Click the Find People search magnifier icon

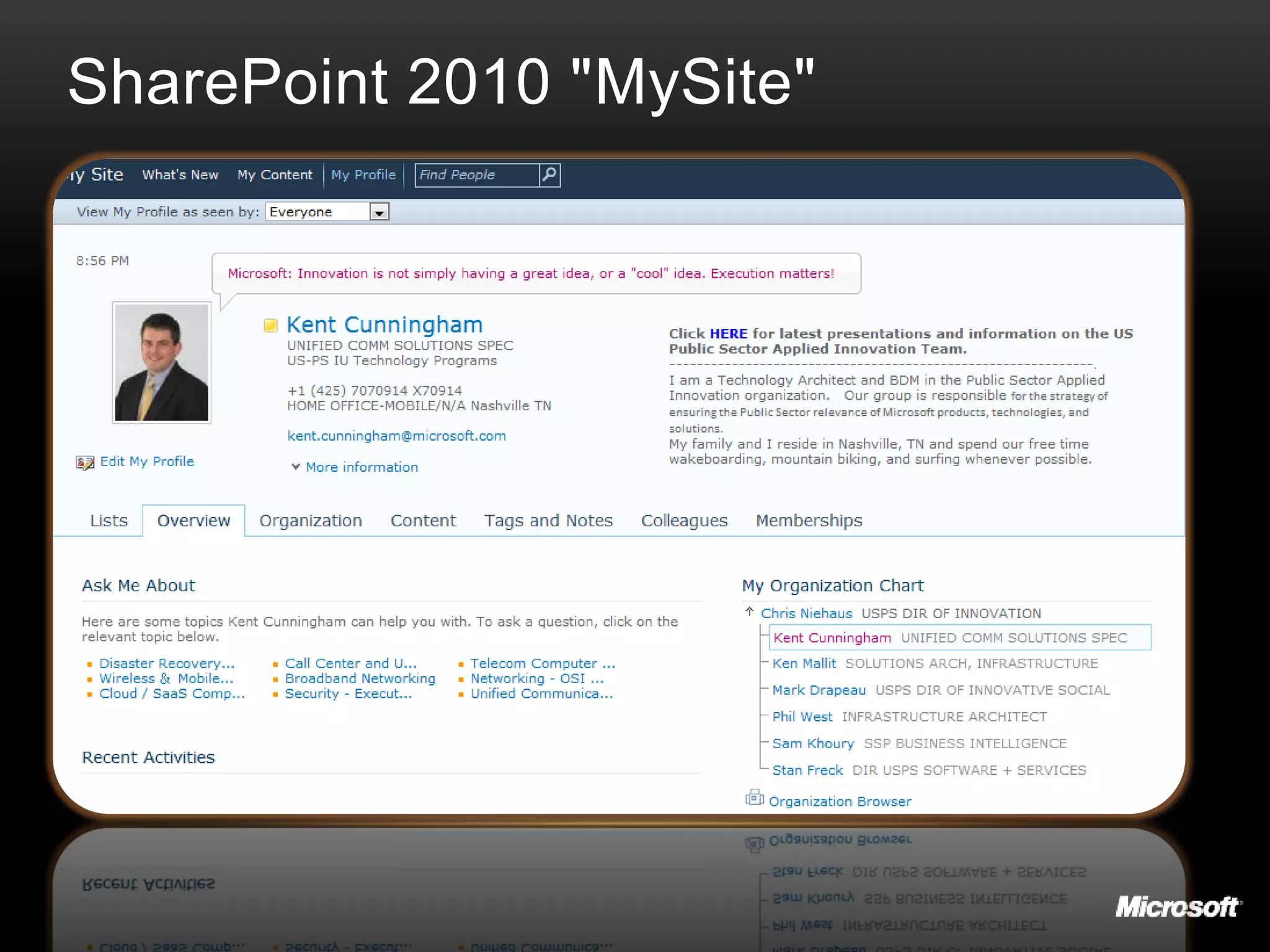click(x=549, y=175)
